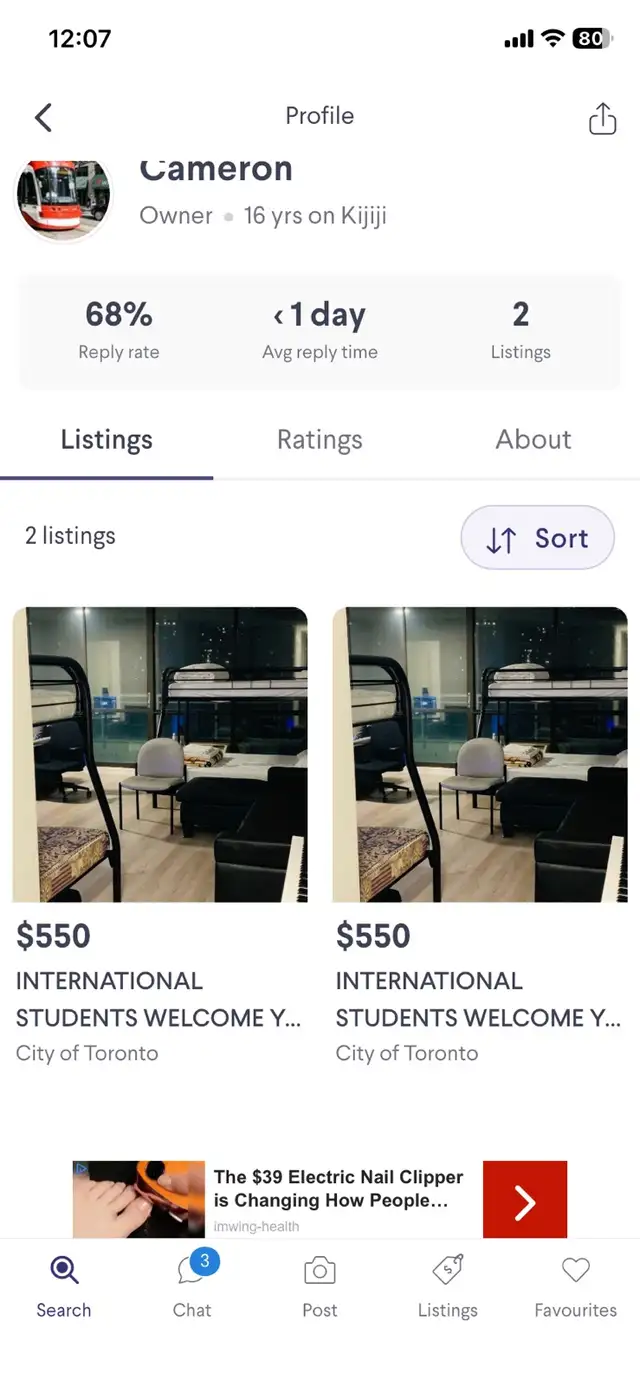Tap the share profile icon
Viewport: 640px width, 1386px height.
coord(602,118)
